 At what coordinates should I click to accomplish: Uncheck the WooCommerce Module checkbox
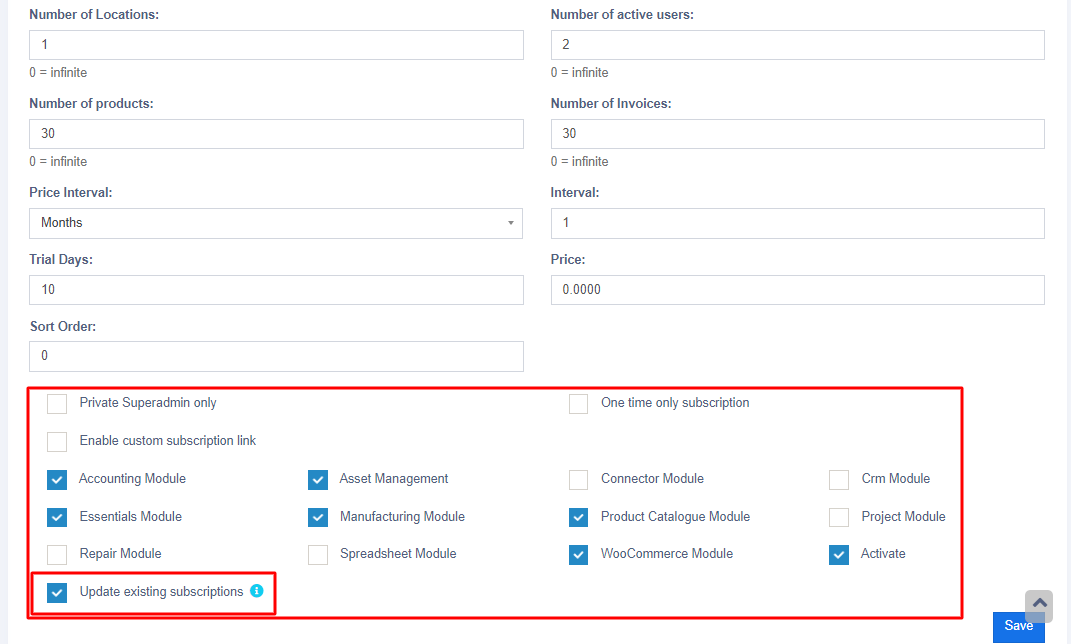(578, 554)
